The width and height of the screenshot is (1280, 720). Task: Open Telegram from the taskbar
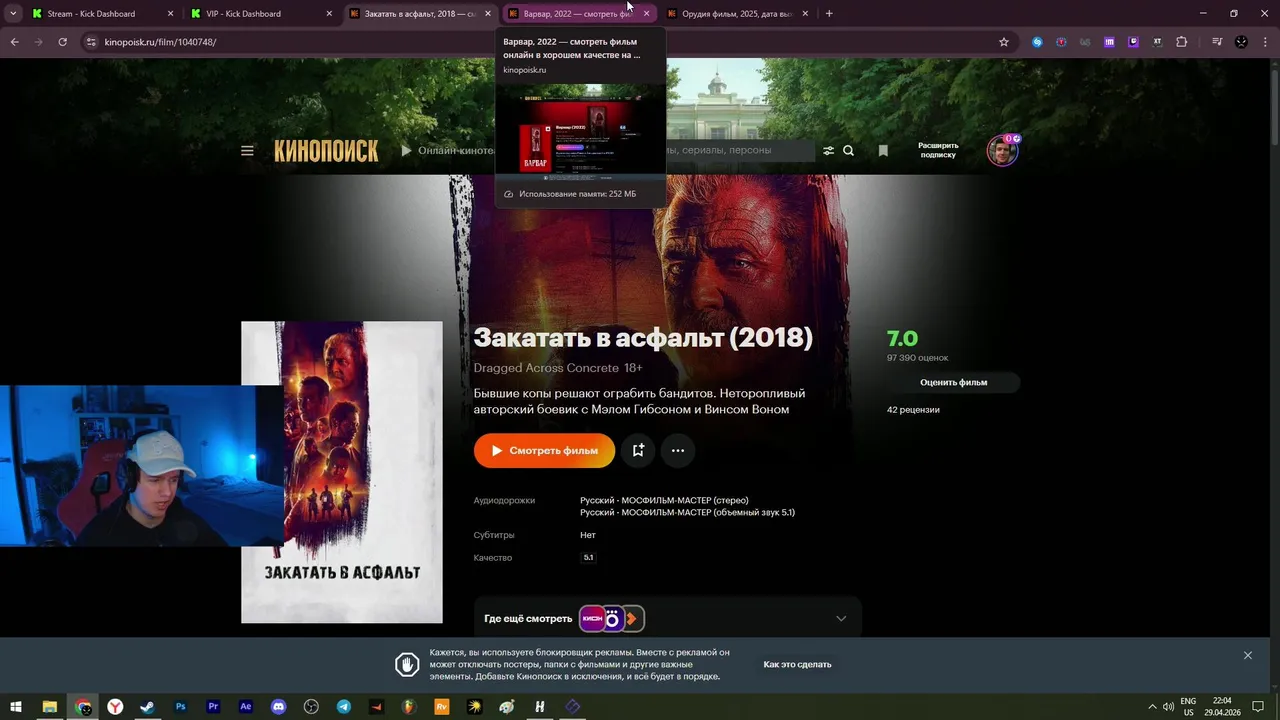tap(344, 706)
